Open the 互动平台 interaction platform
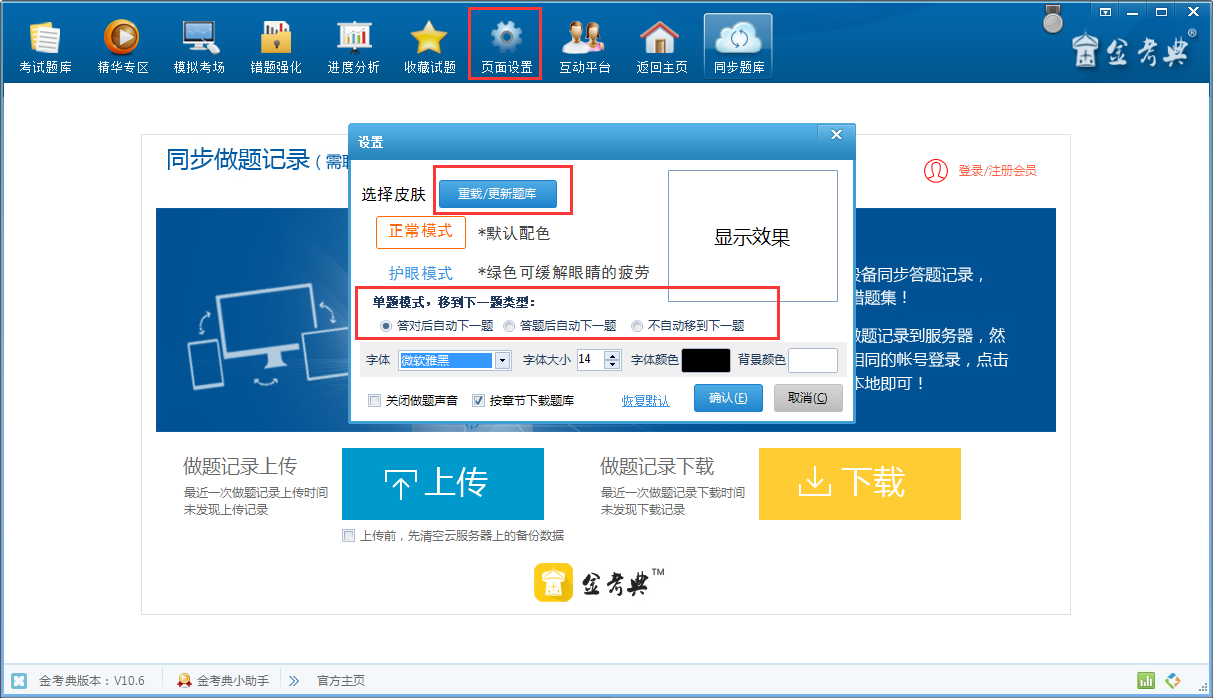This screenshot has height=698, width=1213. pos(583,42)
